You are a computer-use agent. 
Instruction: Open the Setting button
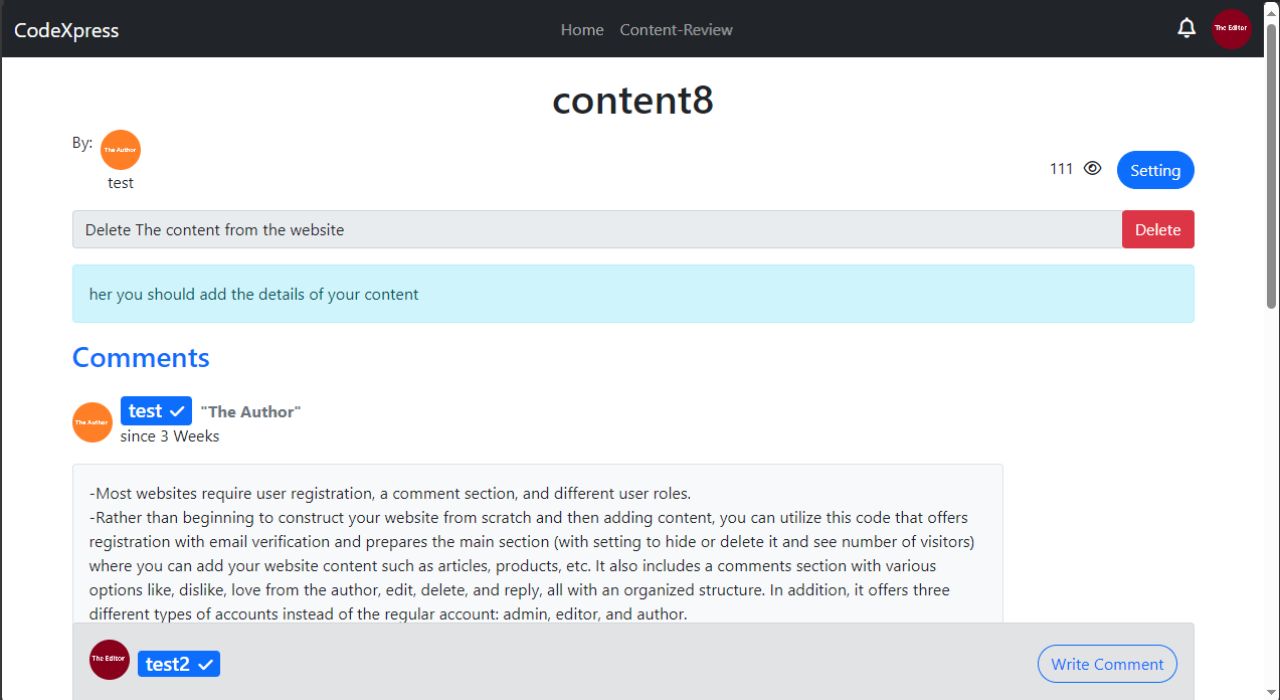(x=1155, y=170)
